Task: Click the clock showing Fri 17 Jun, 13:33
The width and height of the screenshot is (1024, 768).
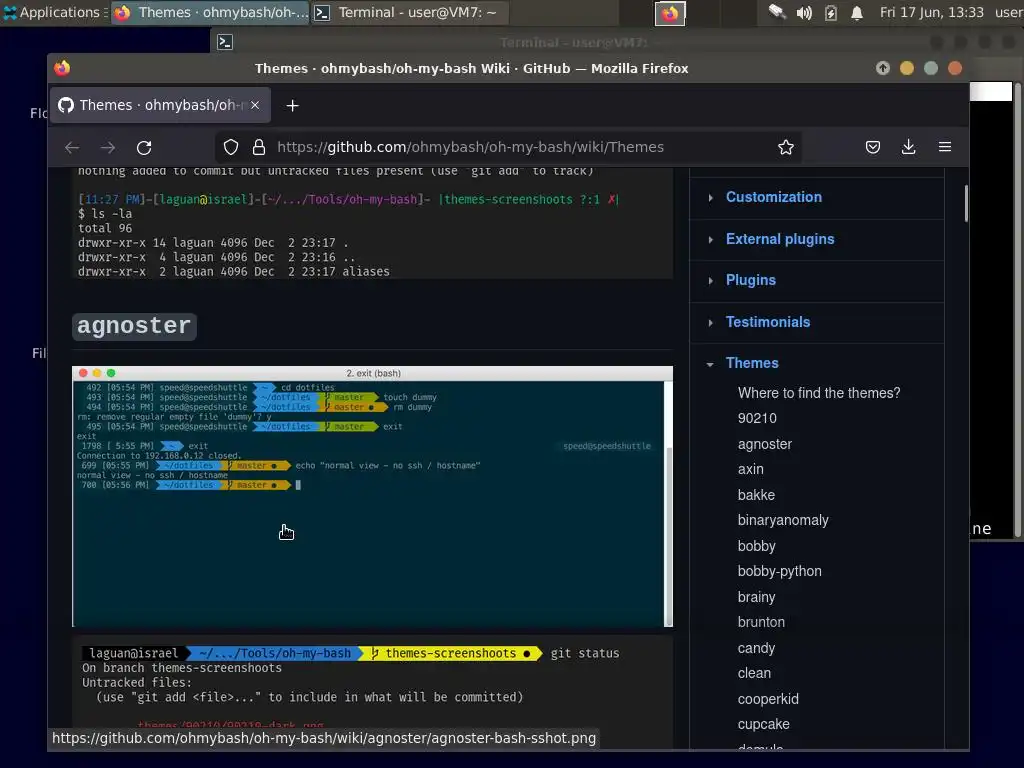Action: tap(931, 12)
